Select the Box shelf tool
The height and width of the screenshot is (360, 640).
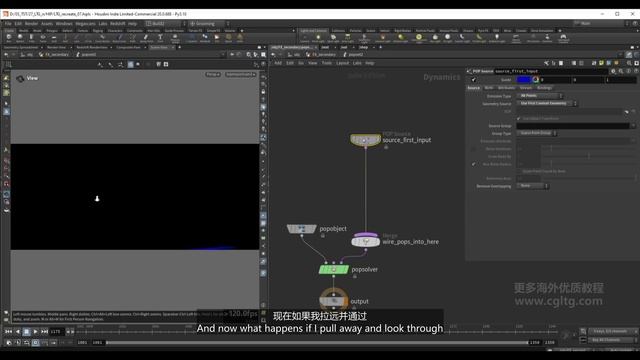[9, 38]
